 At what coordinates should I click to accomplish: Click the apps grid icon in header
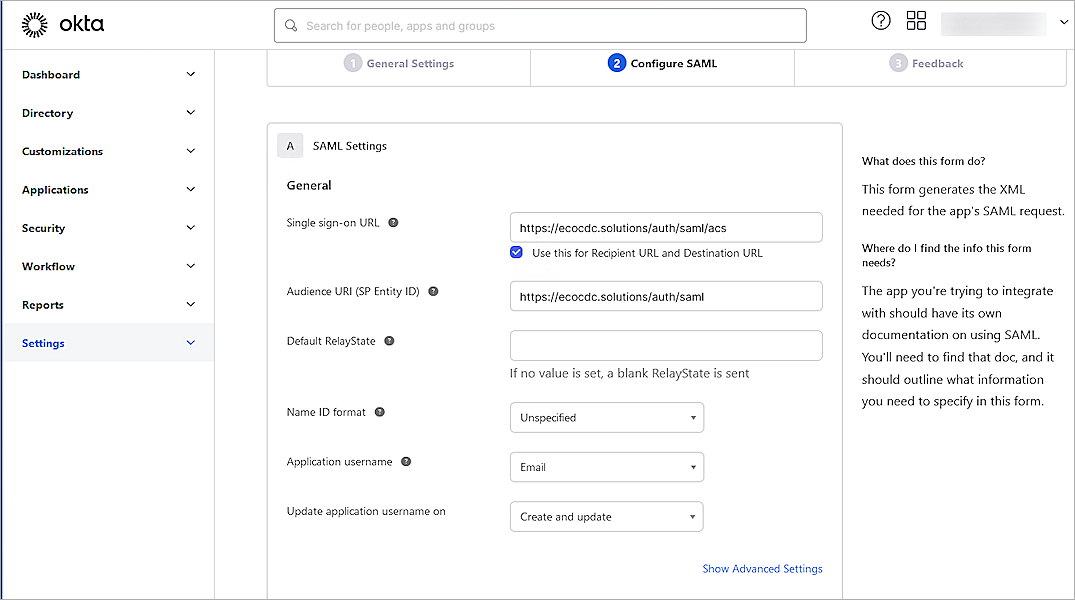point(916,20)
